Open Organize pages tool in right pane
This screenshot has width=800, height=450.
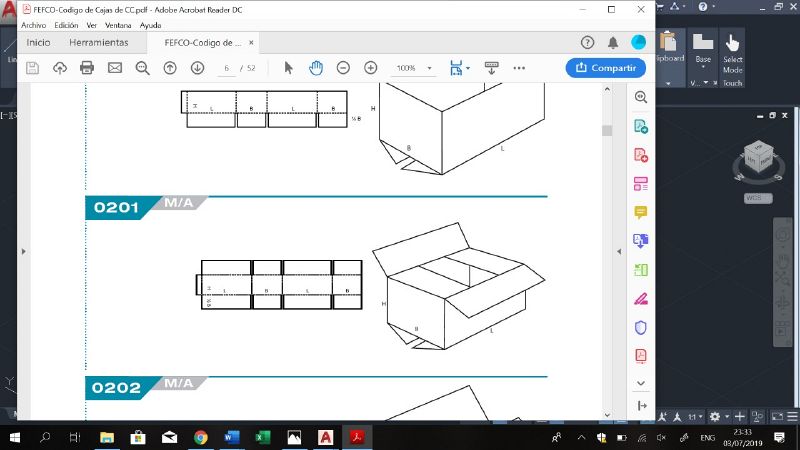[x=641, y=184]
